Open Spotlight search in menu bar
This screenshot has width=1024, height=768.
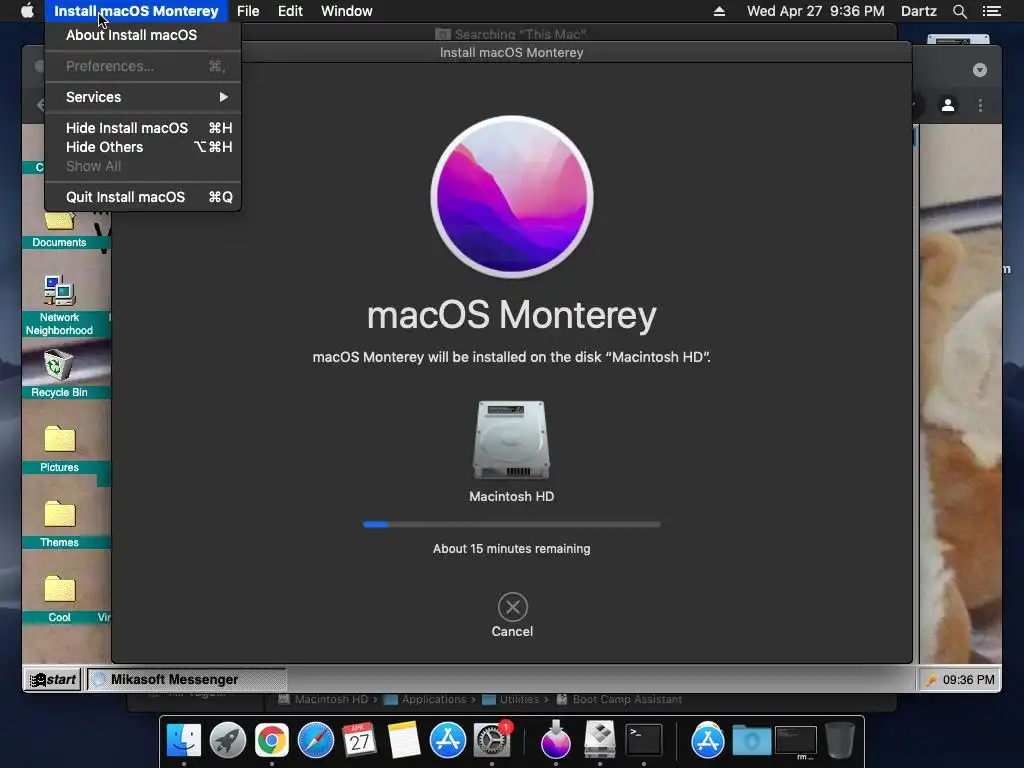959,11
